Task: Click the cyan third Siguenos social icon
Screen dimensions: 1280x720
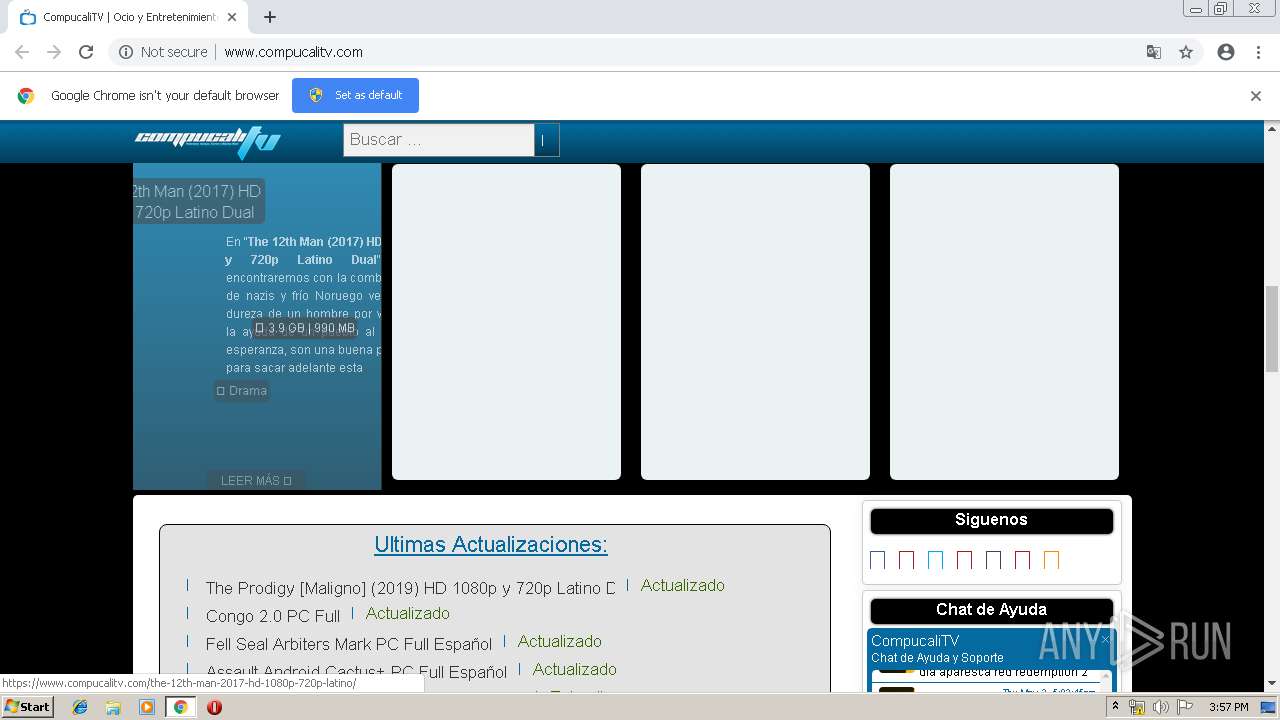Action: 935,560
